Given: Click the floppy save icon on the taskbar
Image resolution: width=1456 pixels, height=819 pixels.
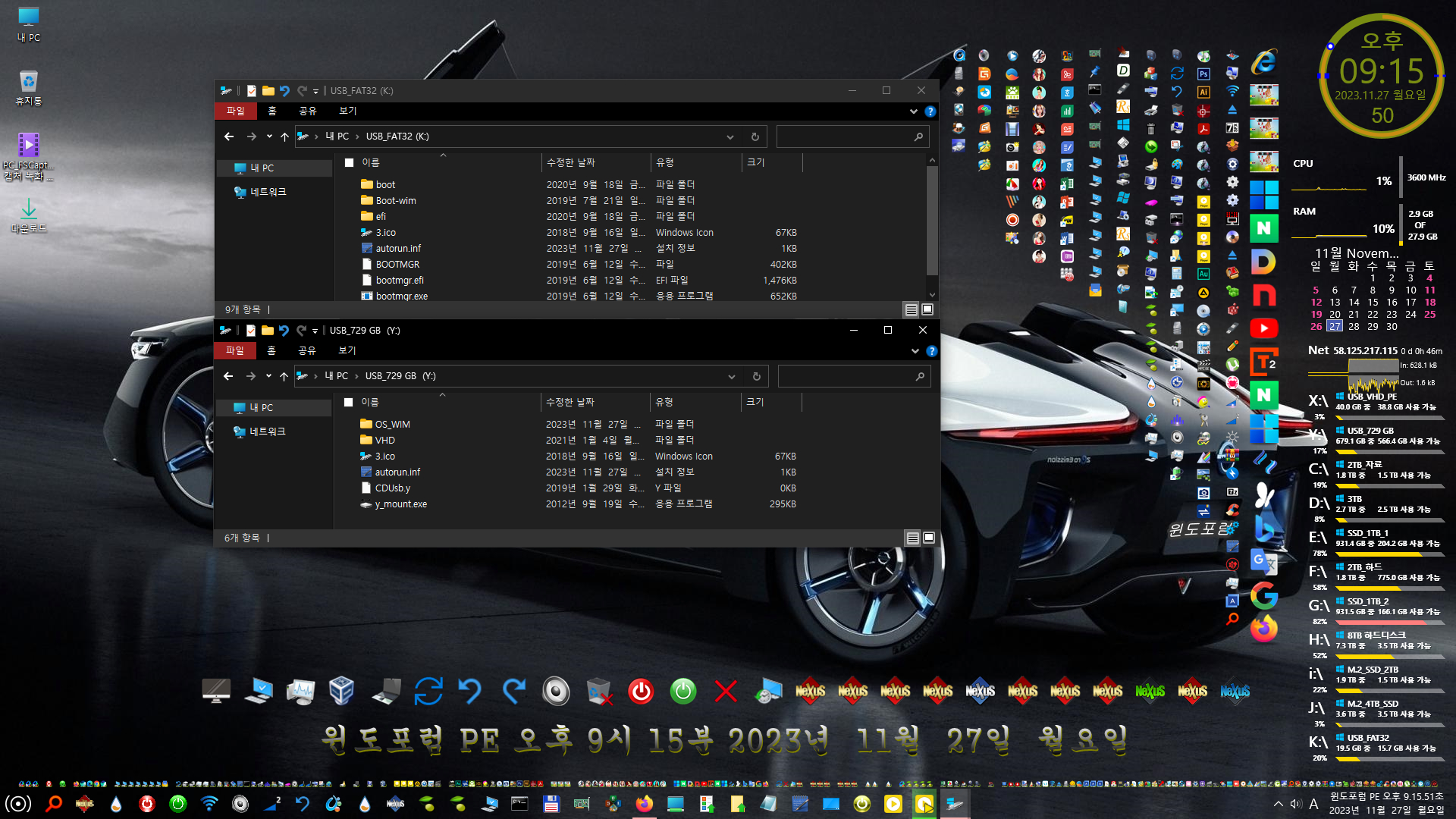Looking at the screenshot, I should (x=551, y=803).
